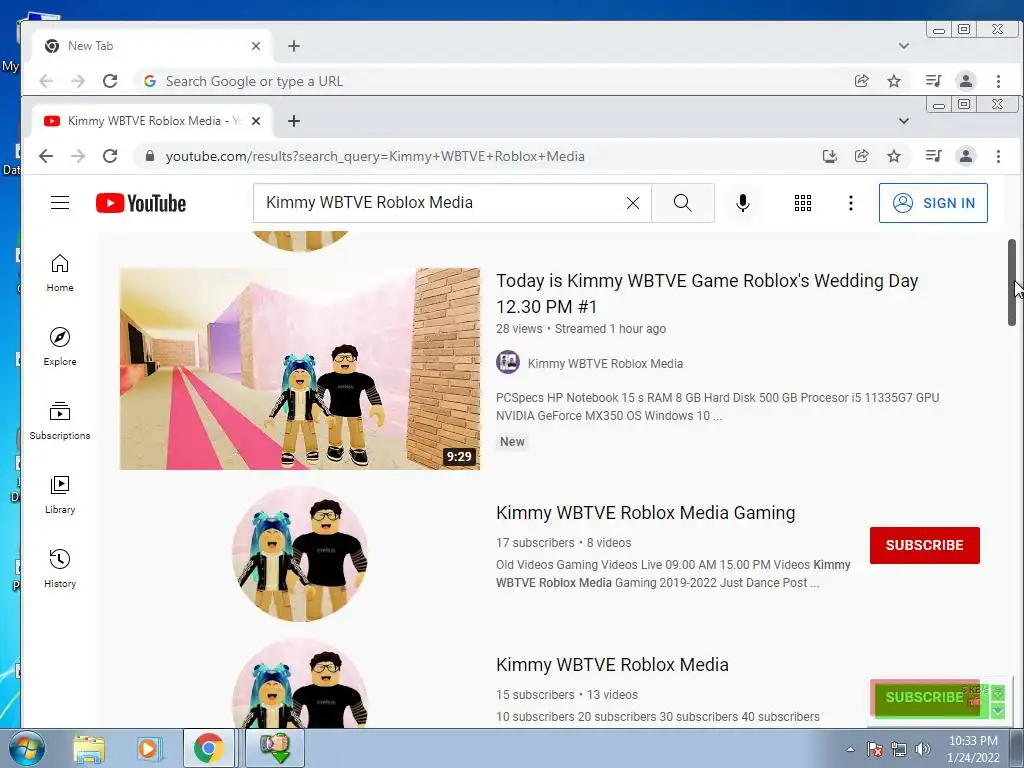This screenshot has height=768, width=1024.
Task: Click the wedding day video thumbnail
Action: coord(300,368)
